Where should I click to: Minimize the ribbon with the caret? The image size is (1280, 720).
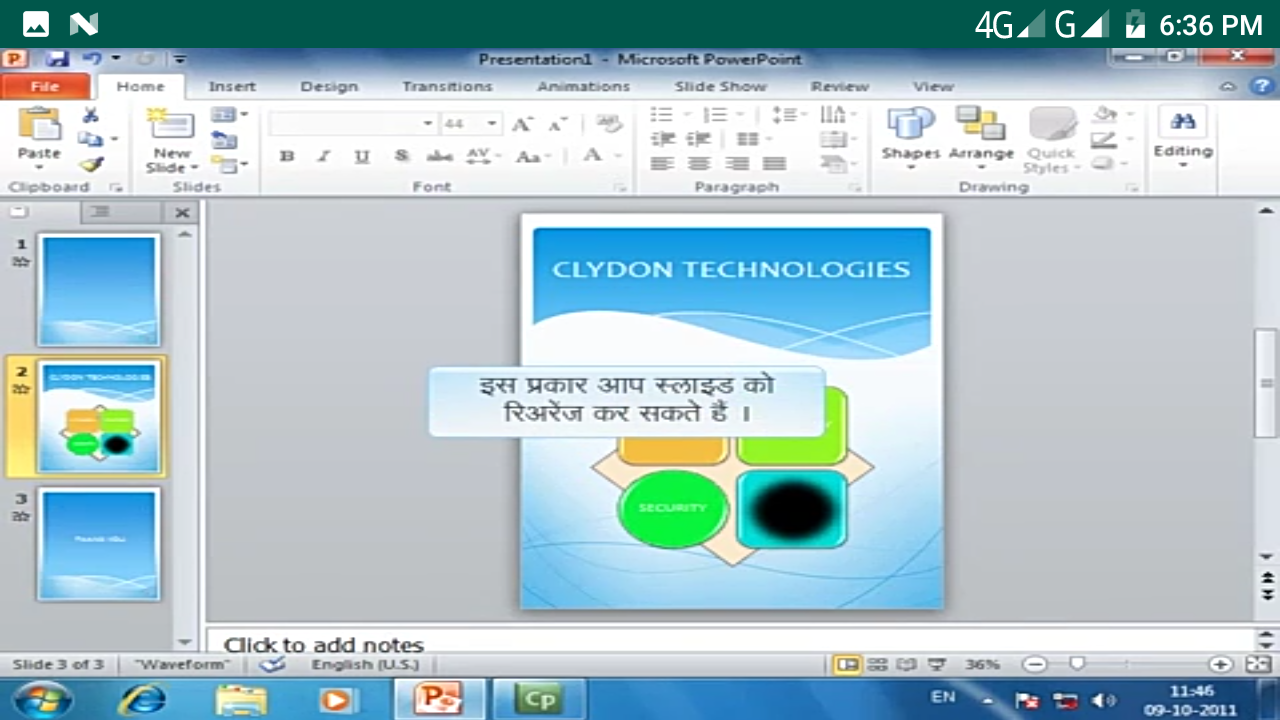[1228, 87]
